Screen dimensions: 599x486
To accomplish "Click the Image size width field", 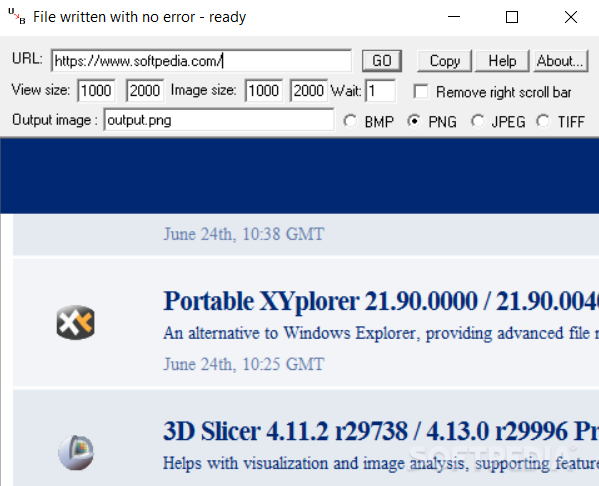I will point(264,91).
